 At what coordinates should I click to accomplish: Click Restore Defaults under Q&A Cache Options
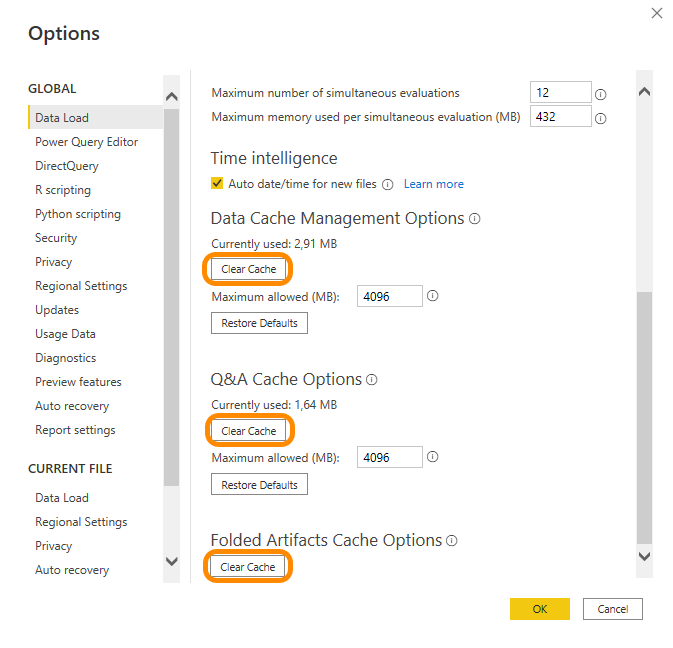point(259,485)
